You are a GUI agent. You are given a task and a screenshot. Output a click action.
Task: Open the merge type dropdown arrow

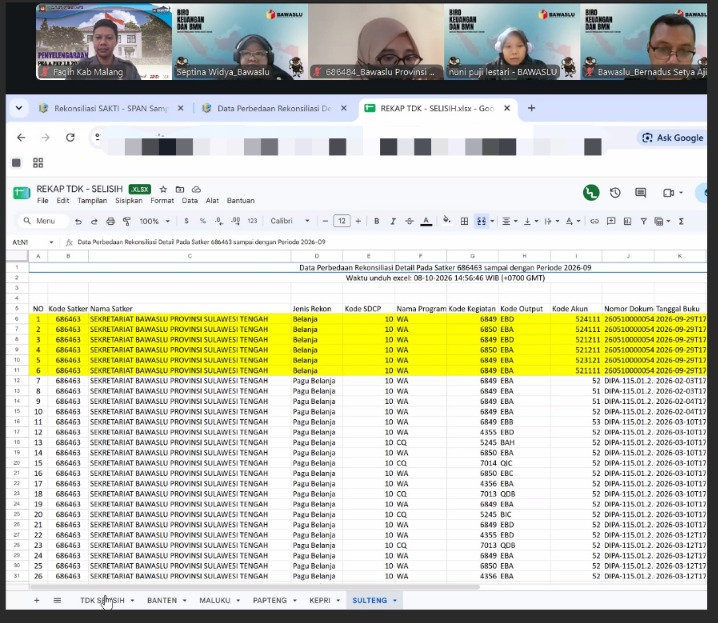coord(492,221)
